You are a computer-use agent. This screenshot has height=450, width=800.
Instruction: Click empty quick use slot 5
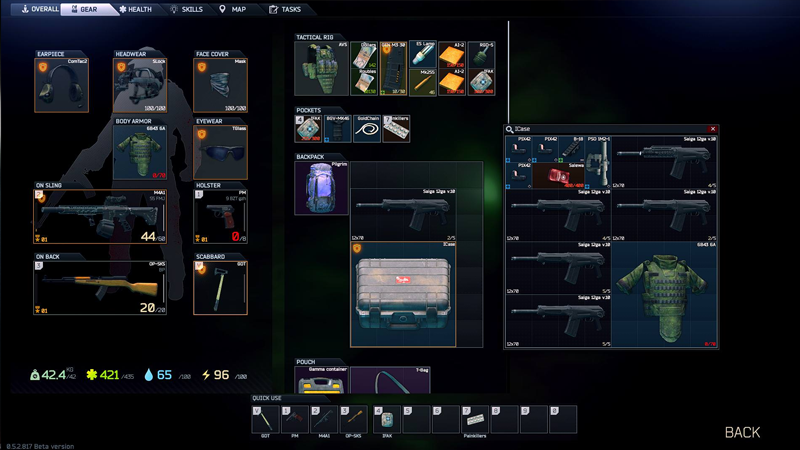pos(416,419)
